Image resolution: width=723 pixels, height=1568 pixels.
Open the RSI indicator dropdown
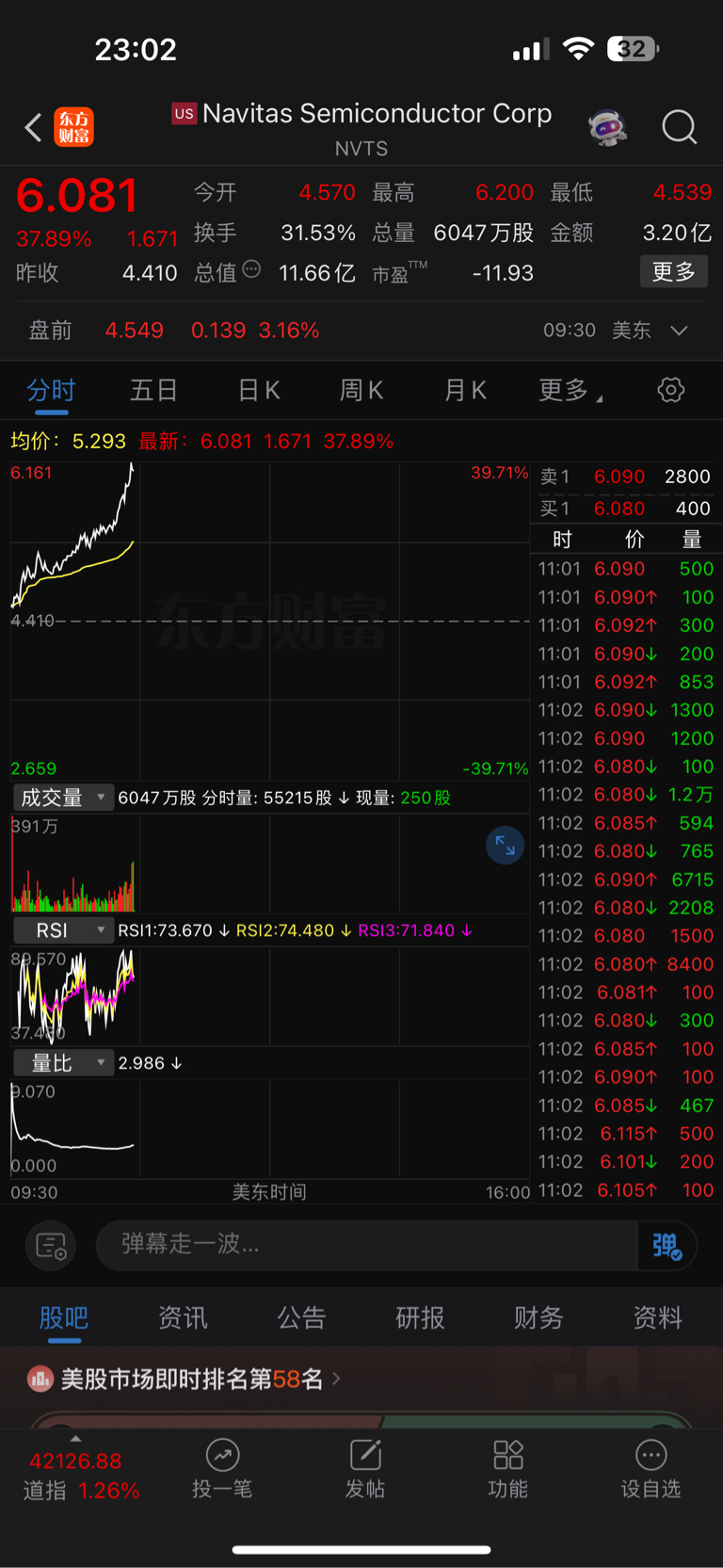(62, 930)
